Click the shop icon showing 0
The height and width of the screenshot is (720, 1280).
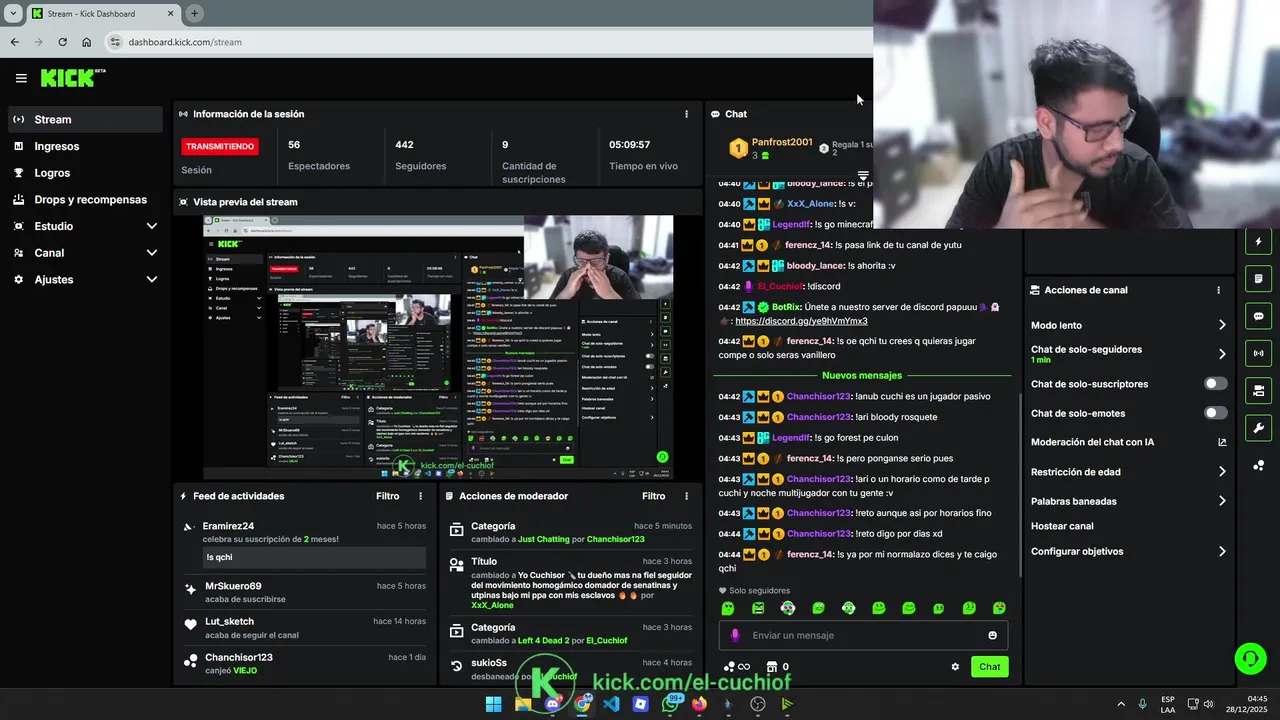coord(777,667)
